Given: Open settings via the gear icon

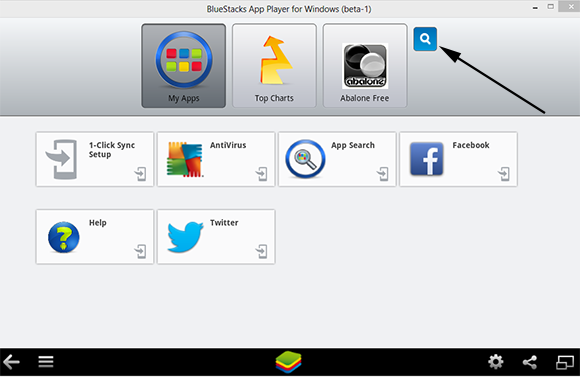Looking at the screenshot, I should 496,362.
